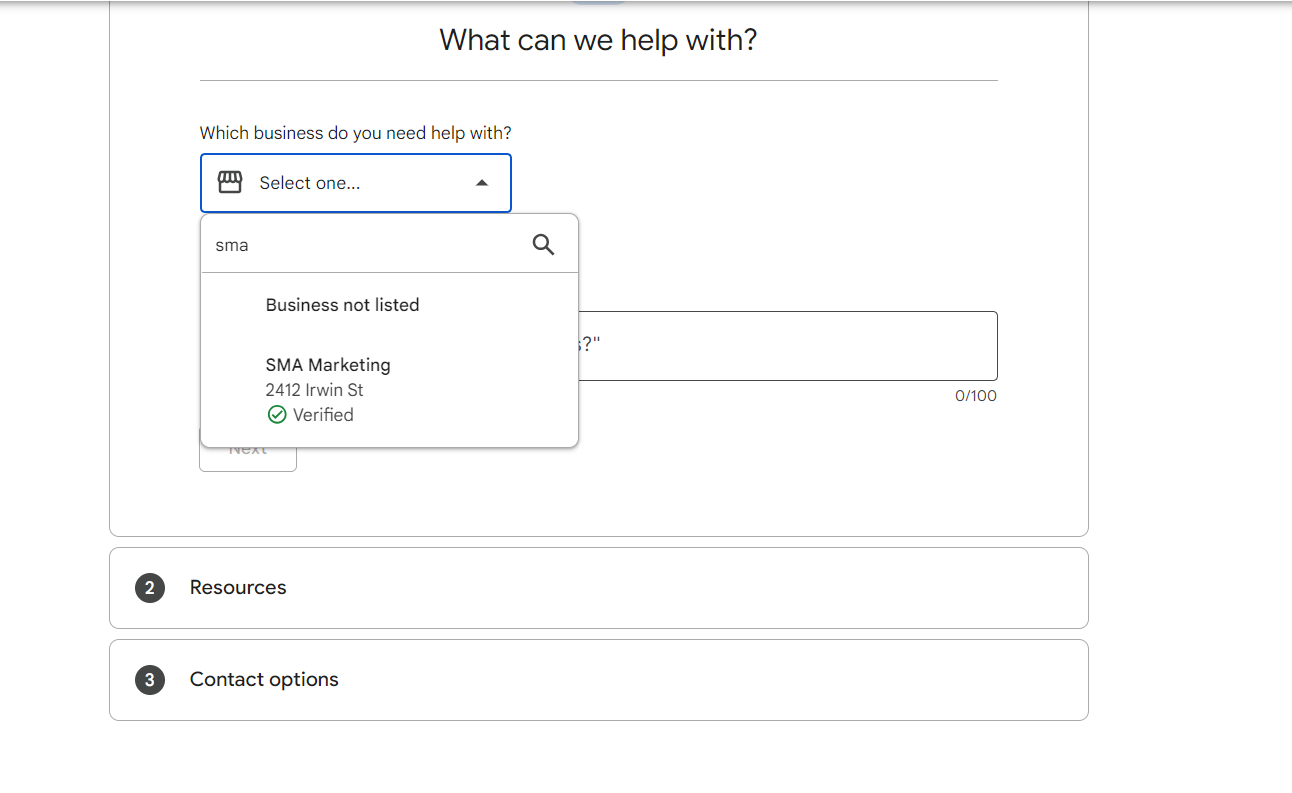Click the 'Resources' heading text

[238, 588]
